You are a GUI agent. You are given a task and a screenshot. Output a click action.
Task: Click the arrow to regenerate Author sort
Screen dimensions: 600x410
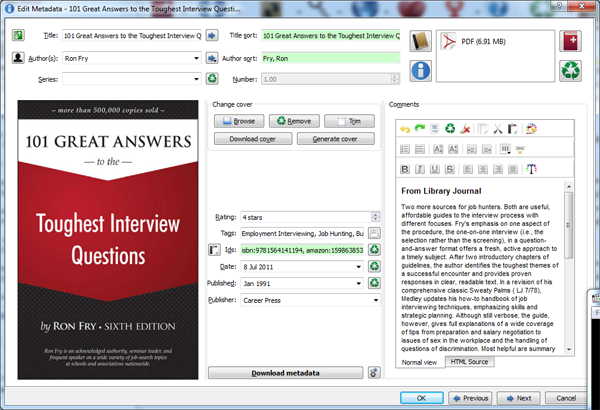212,58
